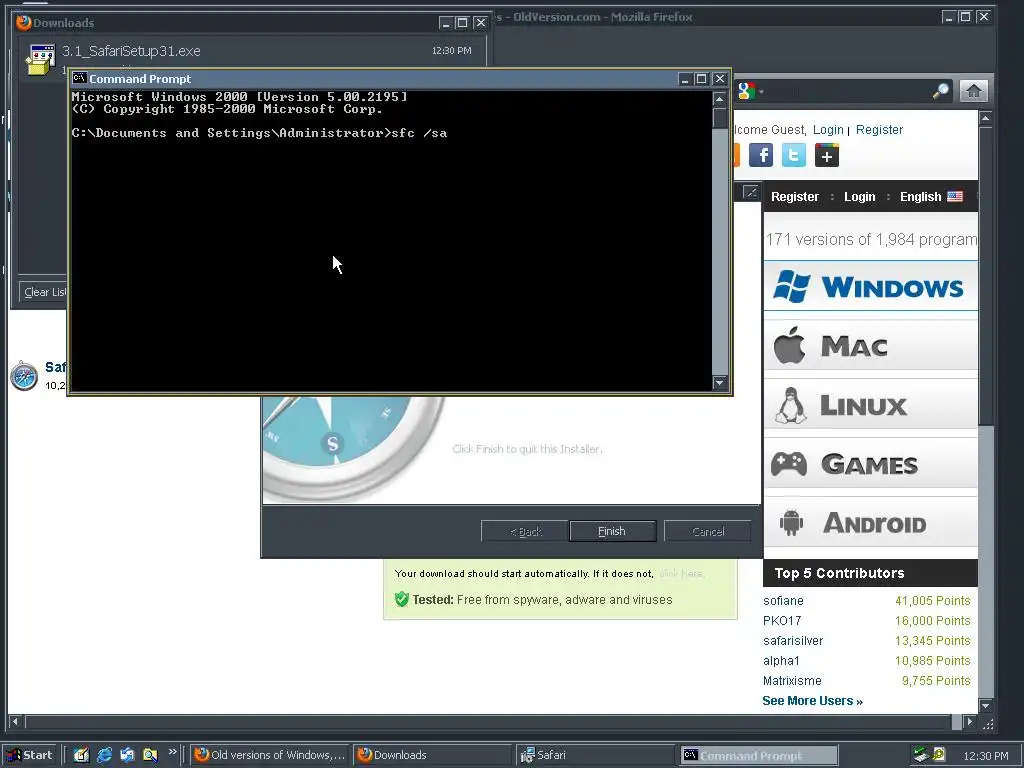Screen dimensions: 1024x768
Task: Launch Outlook Express from quick launch
Action: (x=127, y=755)
